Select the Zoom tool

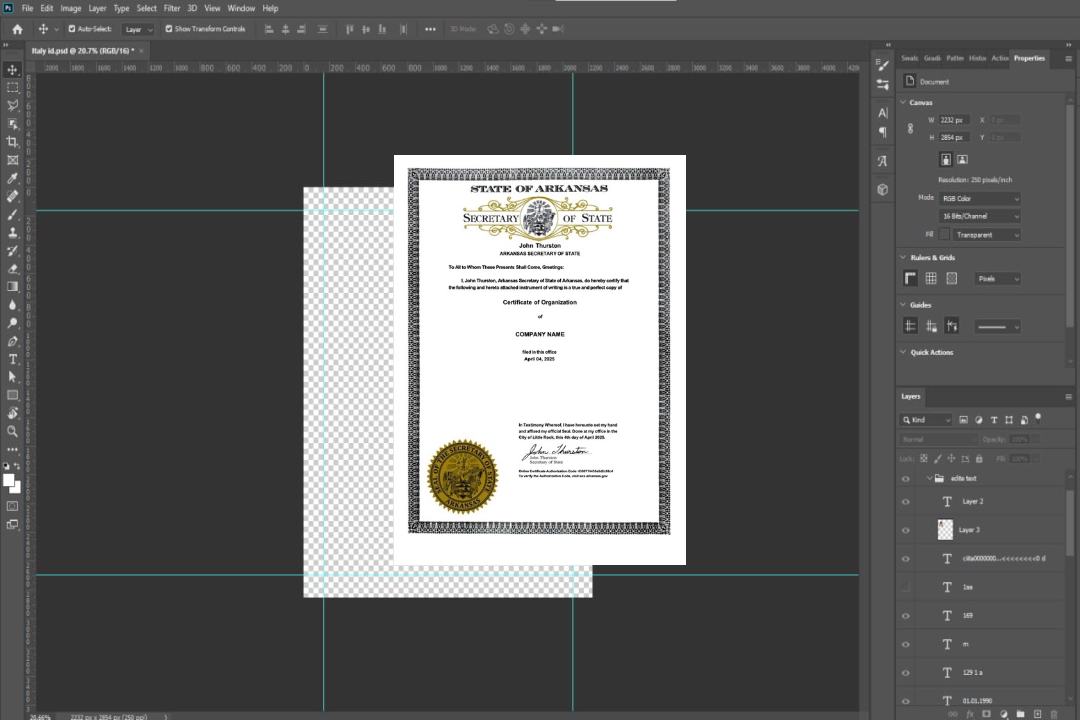pos(12,431)
